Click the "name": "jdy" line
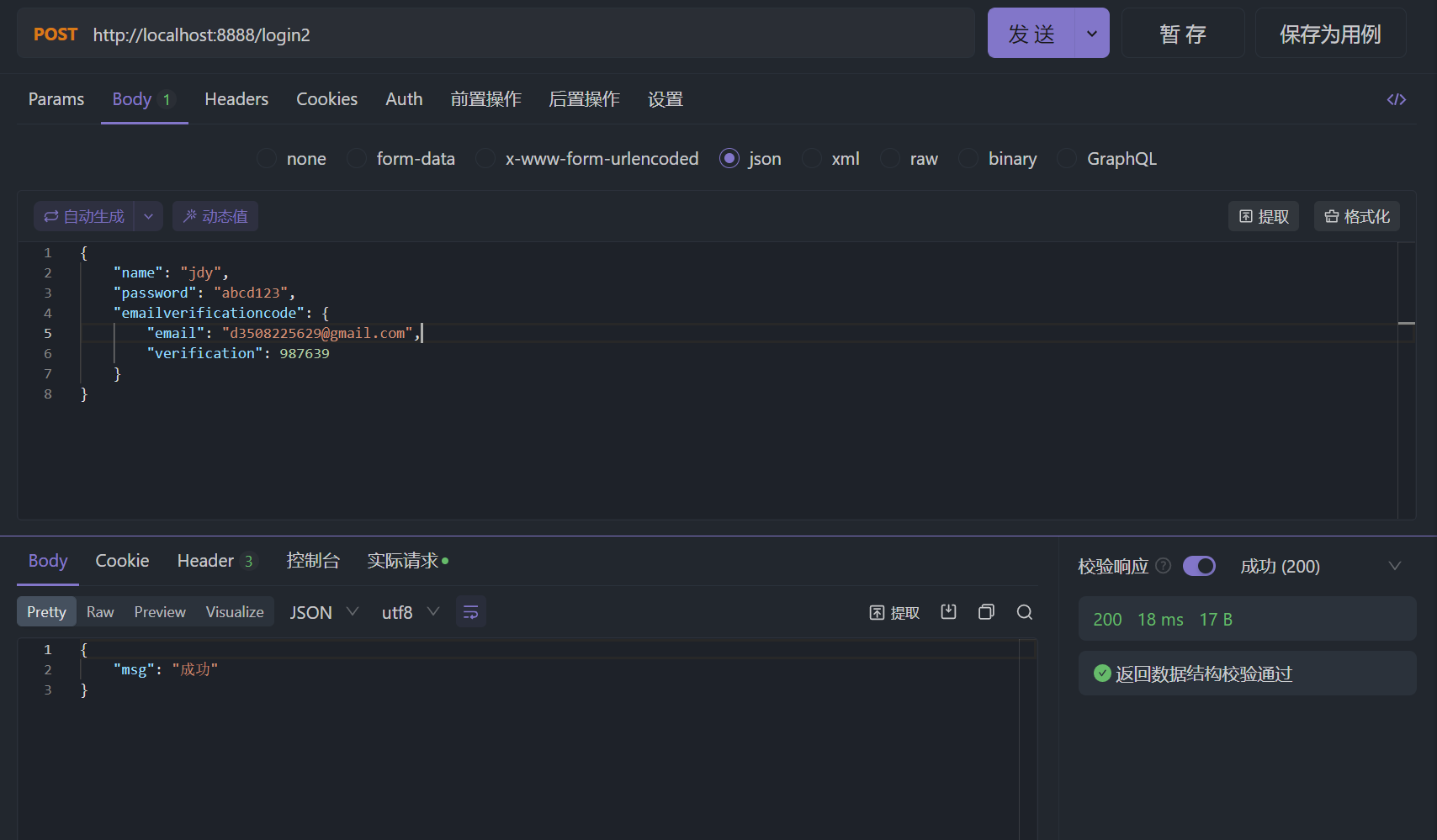1437x840 pixels. coord(171,272)
